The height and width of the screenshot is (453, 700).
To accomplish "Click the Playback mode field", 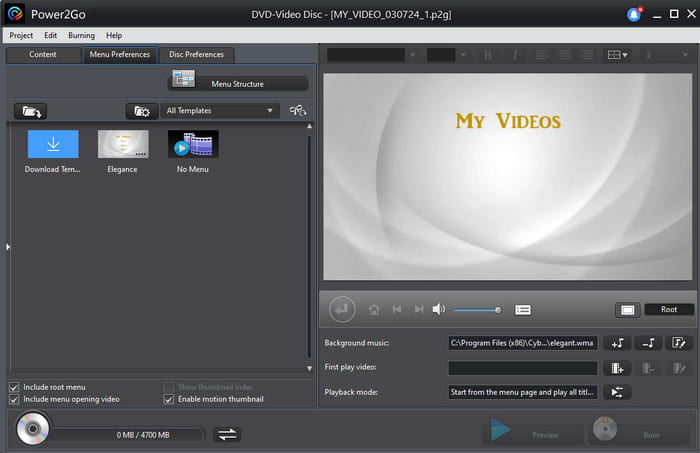I will (x=523, y=392).
